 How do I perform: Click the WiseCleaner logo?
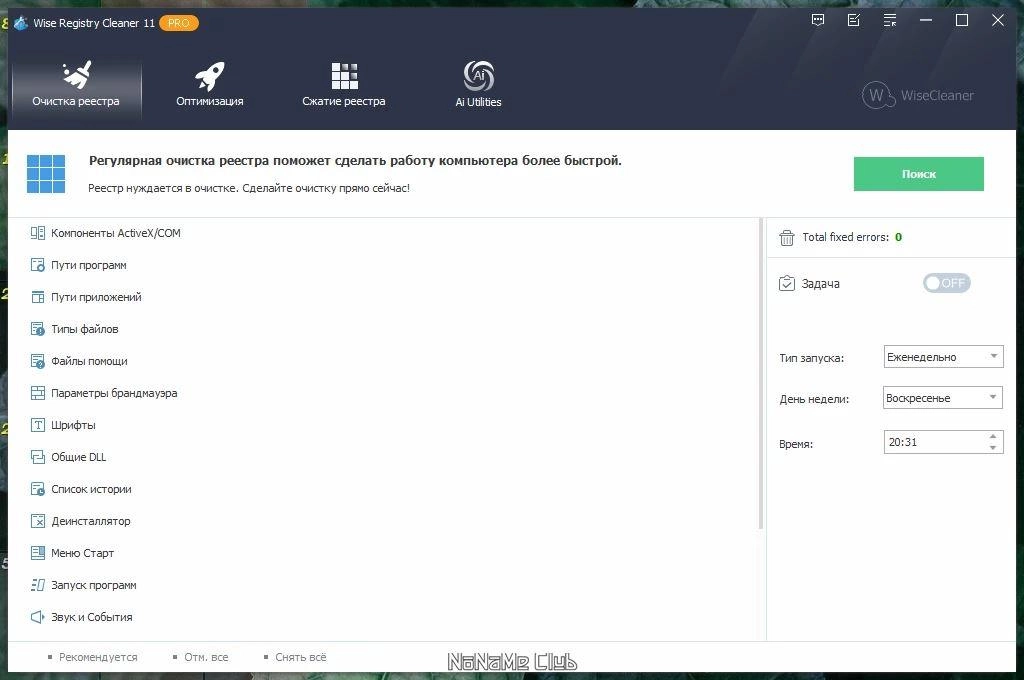[918, 95]
